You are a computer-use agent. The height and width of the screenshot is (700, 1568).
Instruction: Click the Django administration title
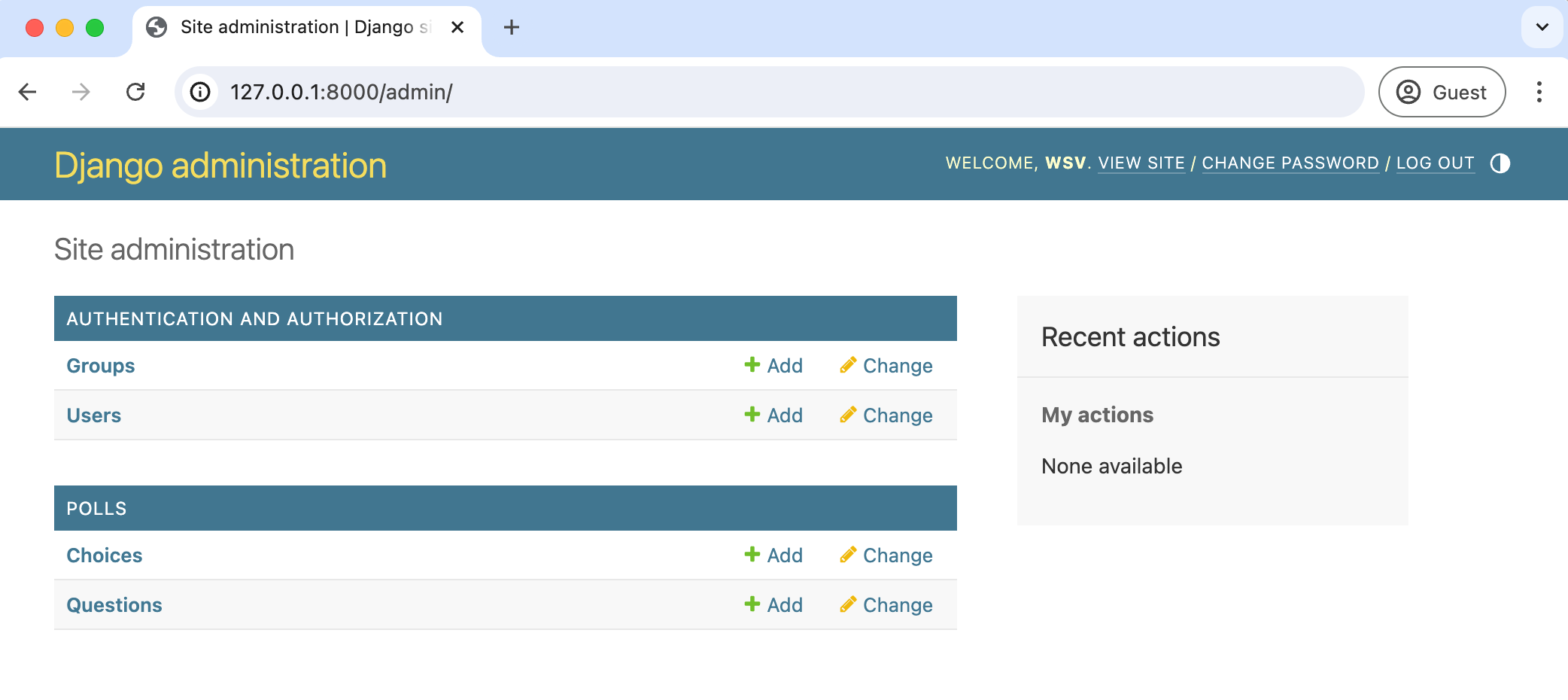tap(220, 165)
